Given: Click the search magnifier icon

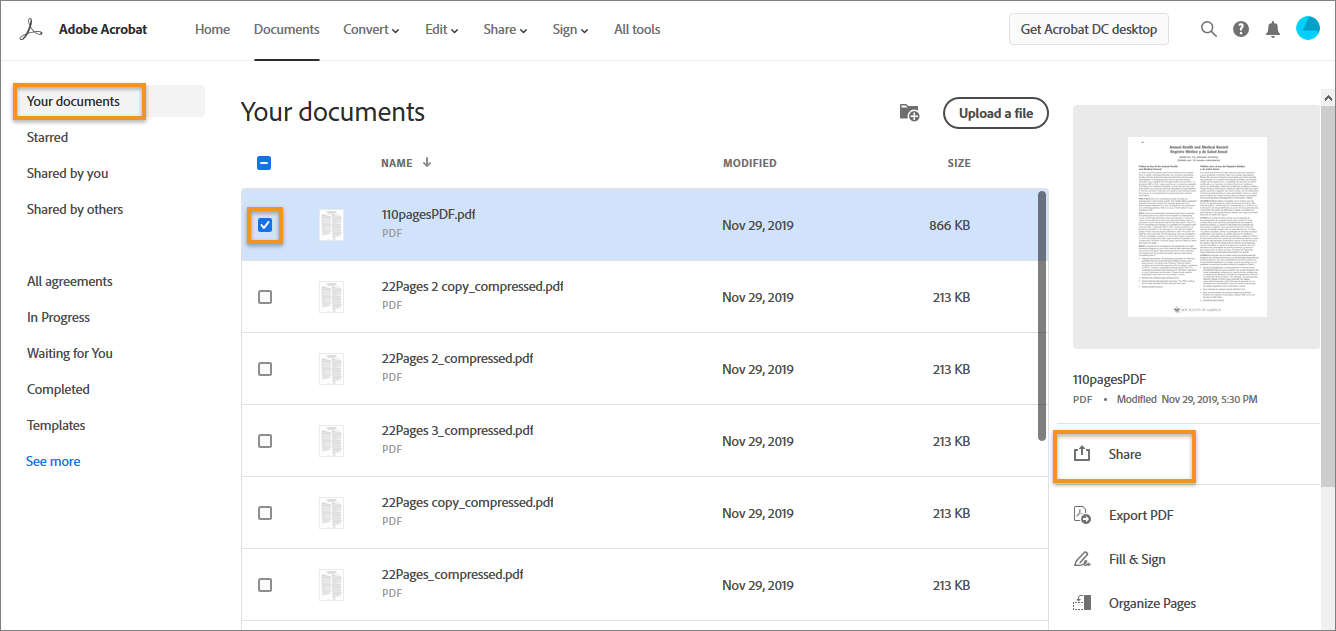Looking at the screenshot, I should 1209,29.
